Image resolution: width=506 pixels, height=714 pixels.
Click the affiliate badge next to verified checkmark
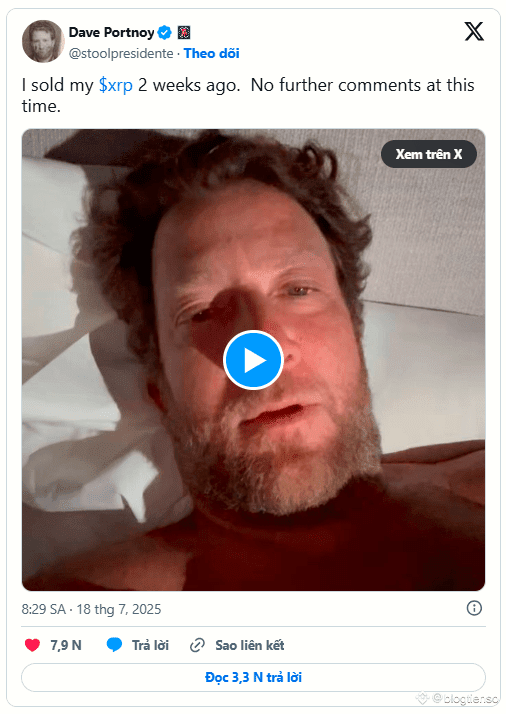(x=184, y=33)
